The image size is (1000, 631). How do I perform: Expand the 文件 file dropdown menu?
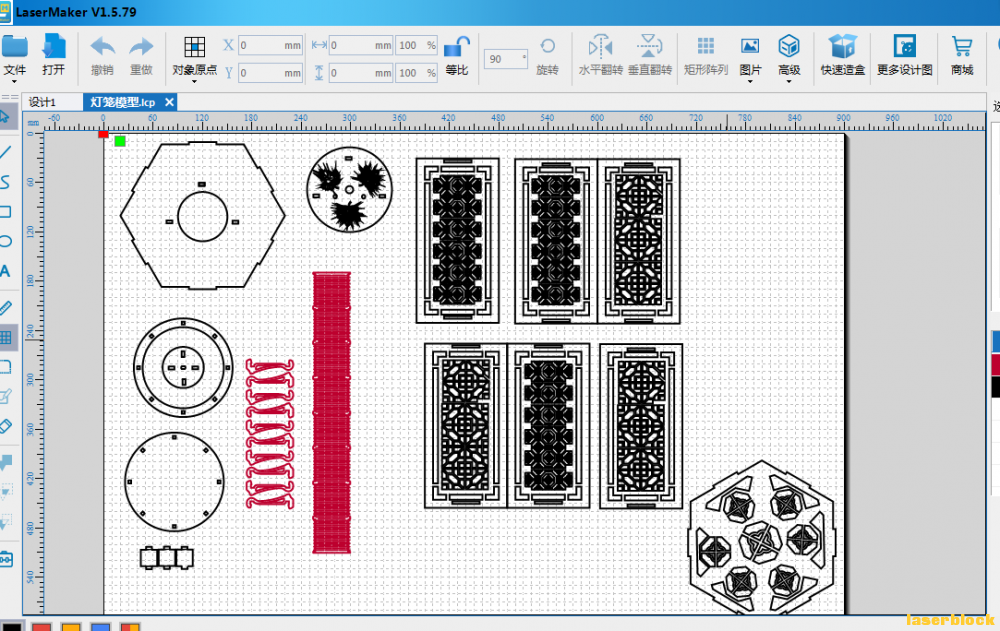click(x=14, y=59)
